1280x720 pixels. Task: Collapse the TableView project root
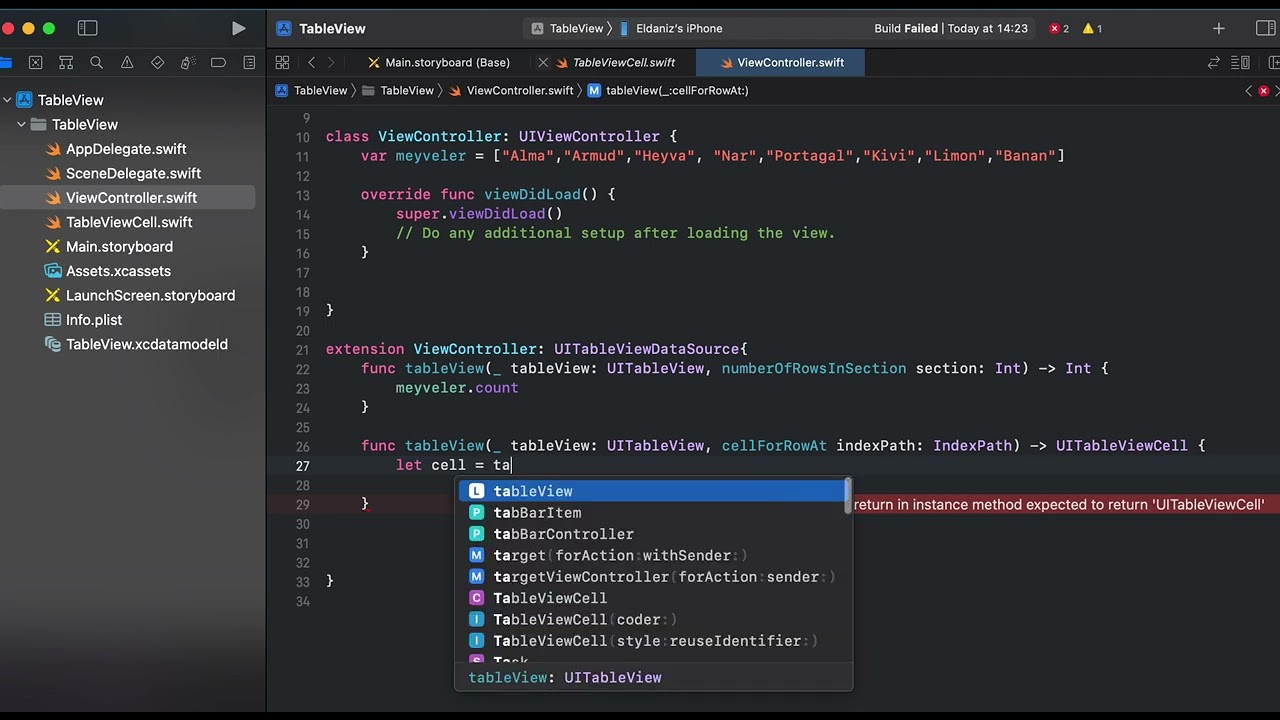7,100
